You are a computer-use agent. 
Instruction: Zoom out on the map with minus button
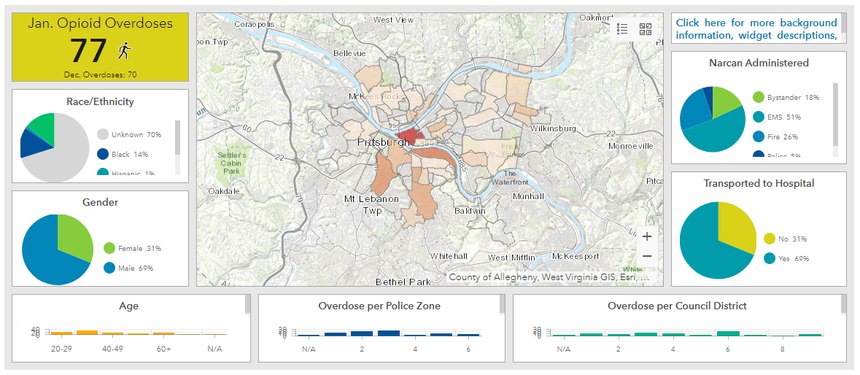coord(647,256)
